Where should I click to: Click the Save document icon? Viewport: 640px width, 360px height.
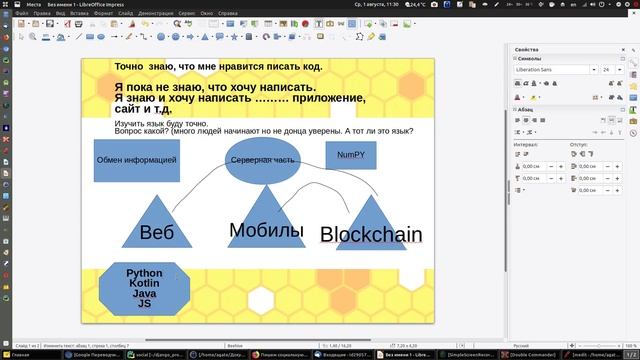(x=50, y=24)
